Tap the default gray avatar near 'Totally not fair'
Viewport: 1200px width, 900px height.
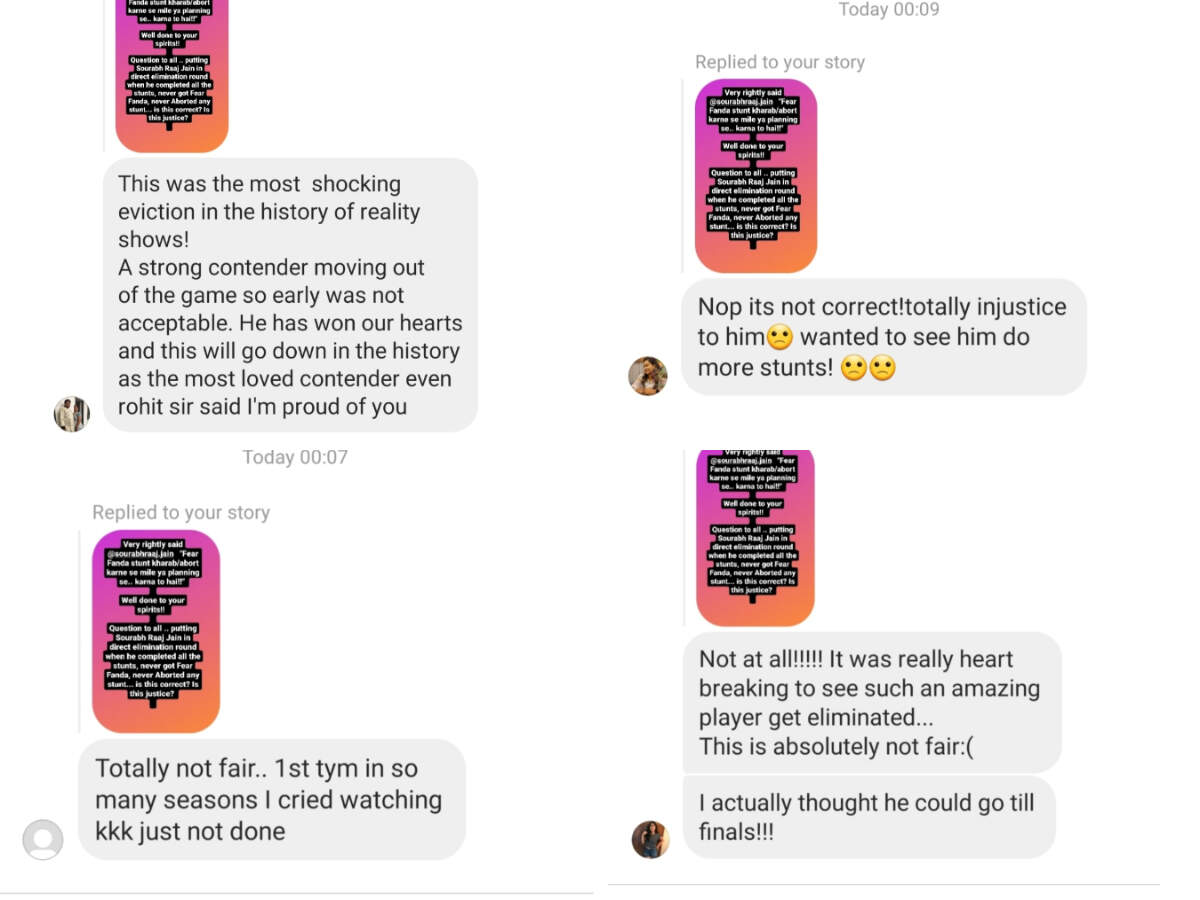[x=43, y=839]
